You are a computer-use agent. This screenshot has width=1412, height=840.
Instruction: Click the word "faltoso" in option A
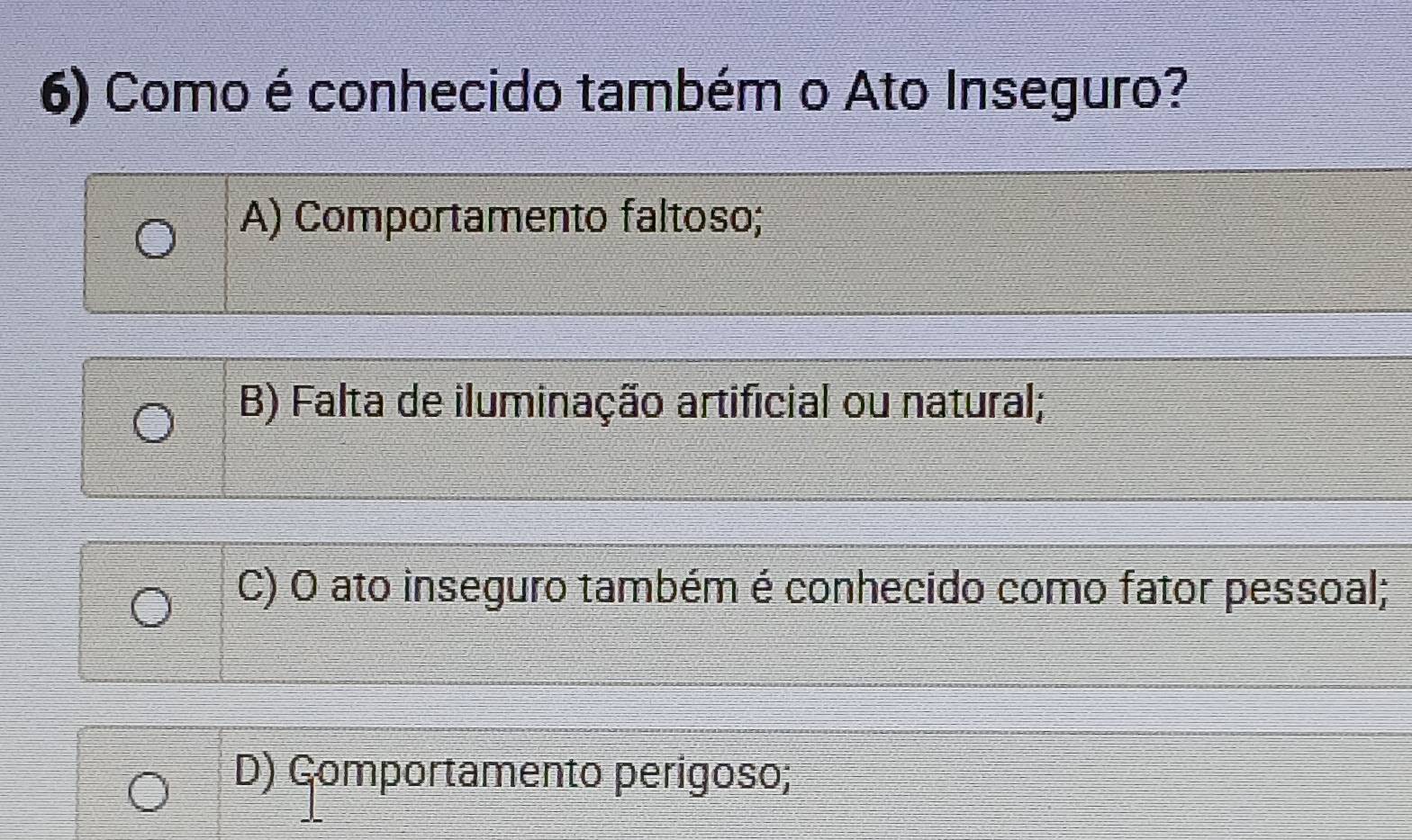(688, 217)
